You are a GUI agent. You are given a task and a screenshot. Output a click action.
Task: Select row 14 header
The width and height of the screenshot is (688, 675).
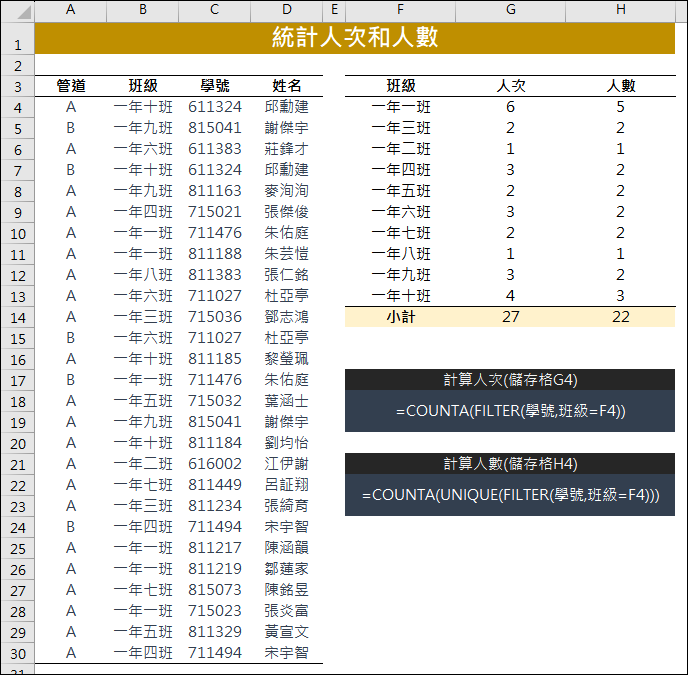18,318
